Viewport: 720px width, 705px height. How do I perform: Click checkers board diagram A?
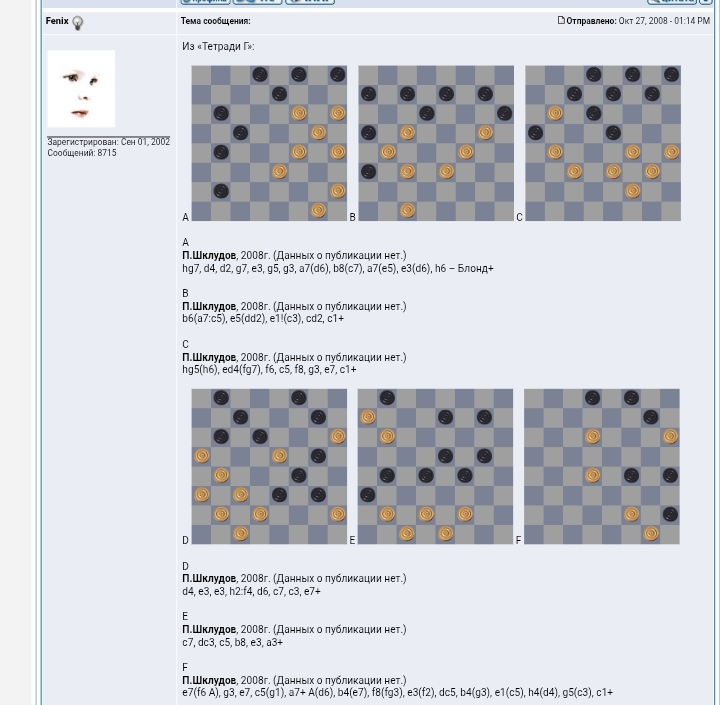(269, 143)
